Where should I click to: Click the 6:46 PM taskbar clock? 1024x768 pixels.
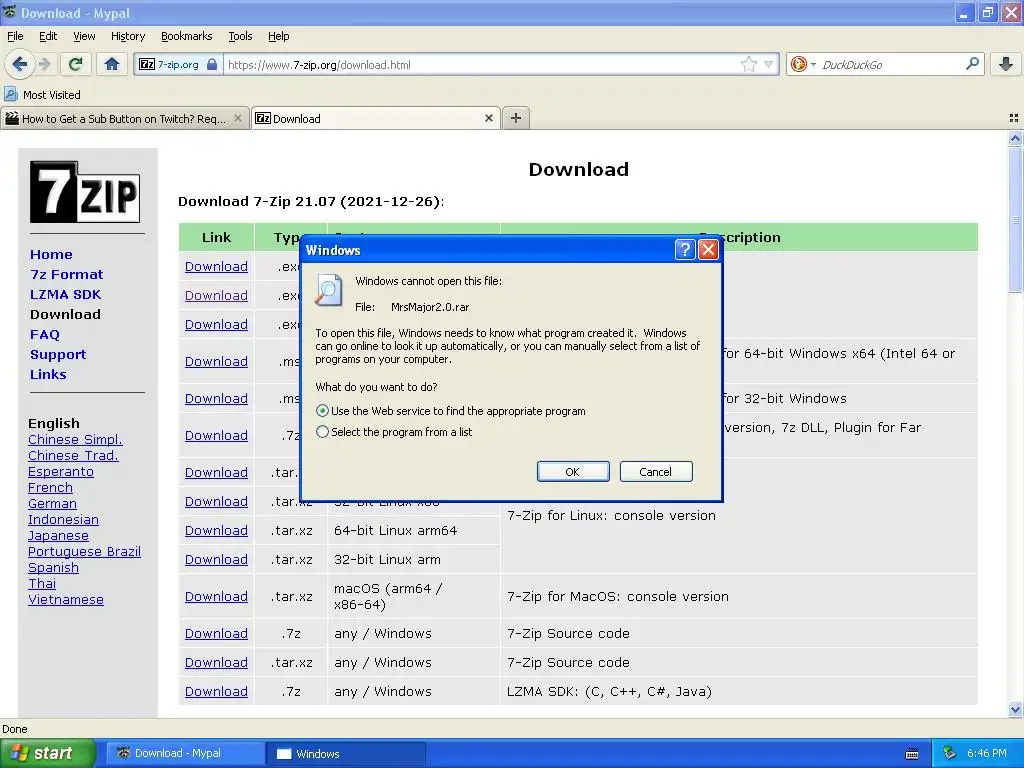coord(987,753)
